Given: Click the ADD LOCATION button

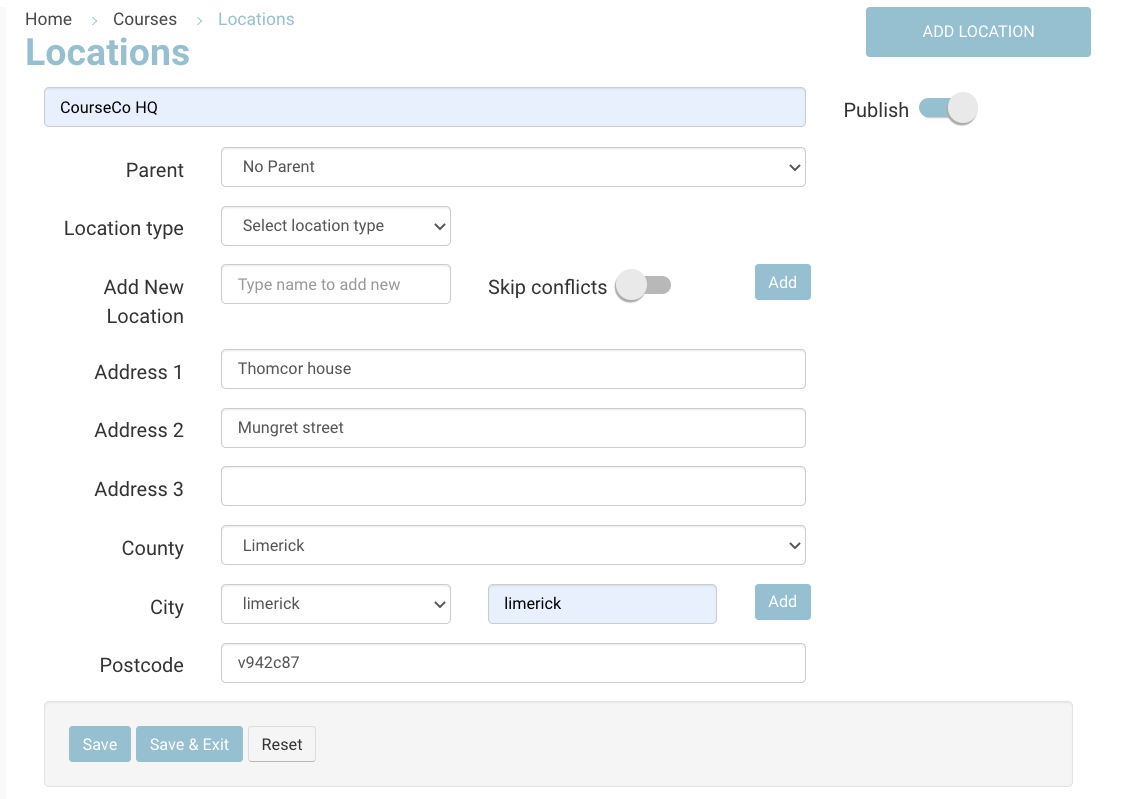Looking at the screenshot, I should click(x=977, y=32).
